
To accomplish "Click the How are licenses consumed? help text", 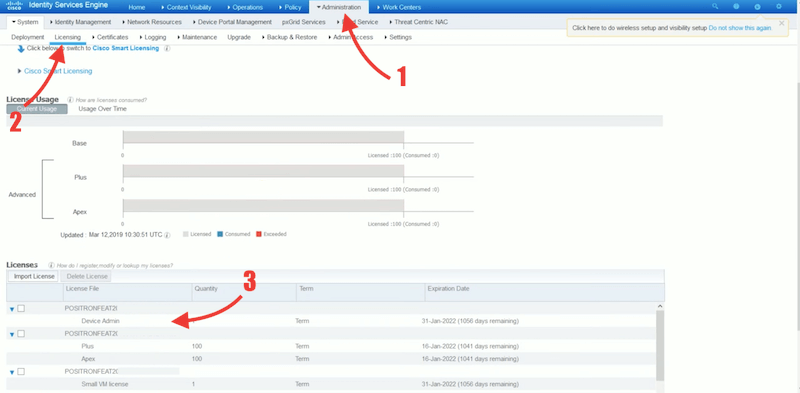I will click(111, 100).
